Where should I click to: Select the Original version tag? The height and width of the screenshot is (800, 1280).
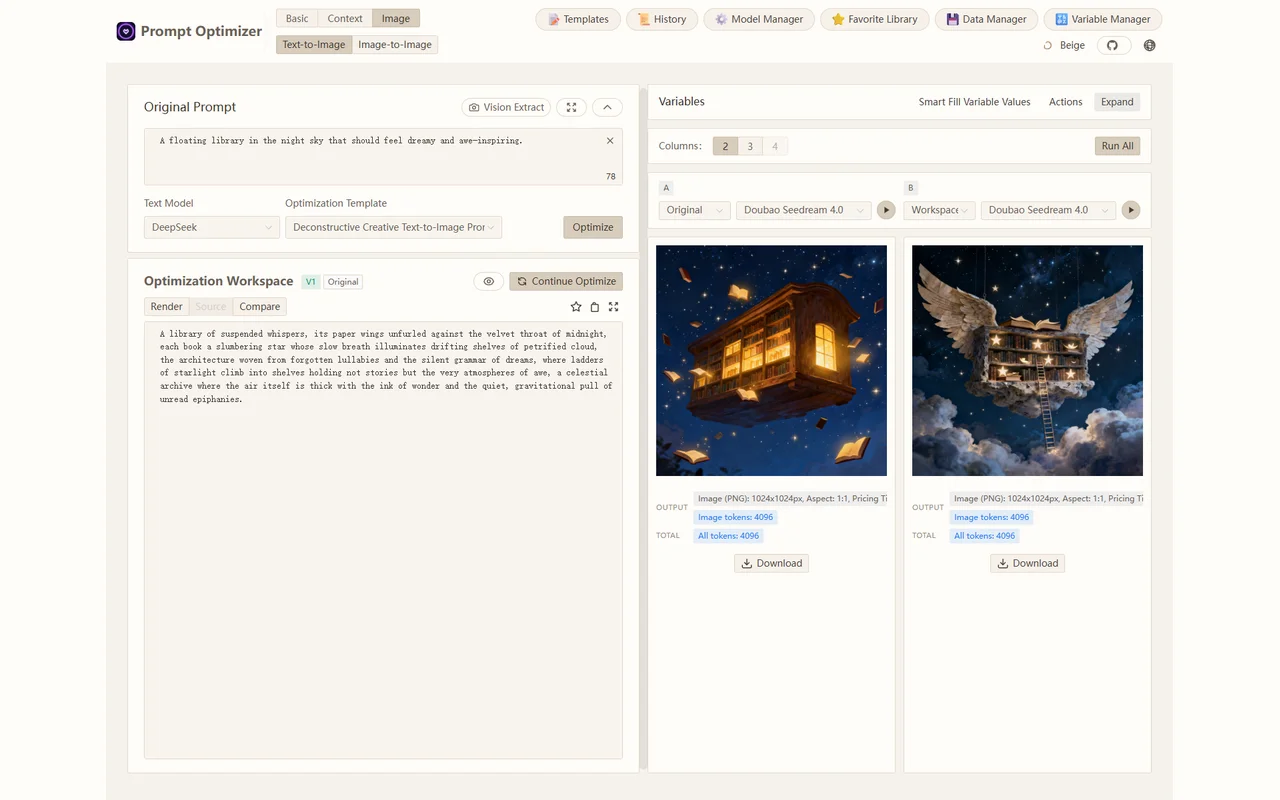click(x=343, y=282)
